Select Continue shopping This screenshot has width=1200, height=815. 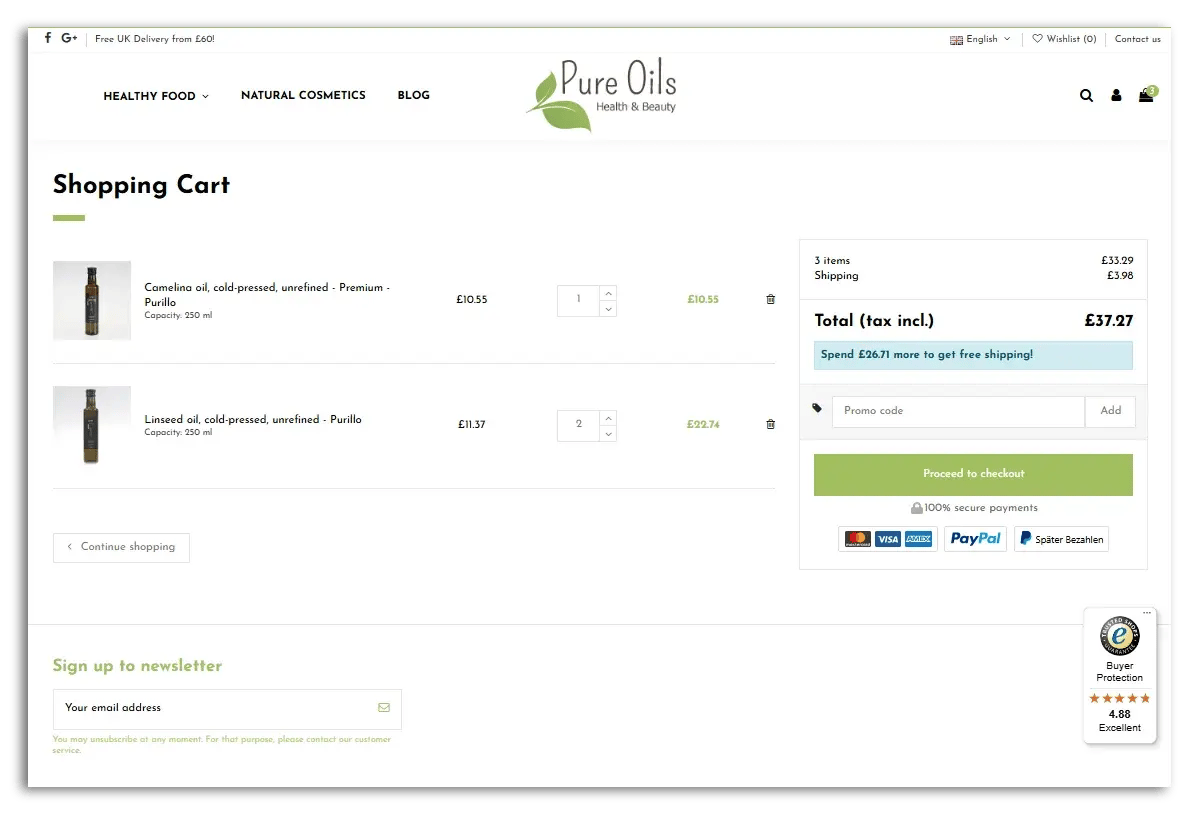(120, 547)
